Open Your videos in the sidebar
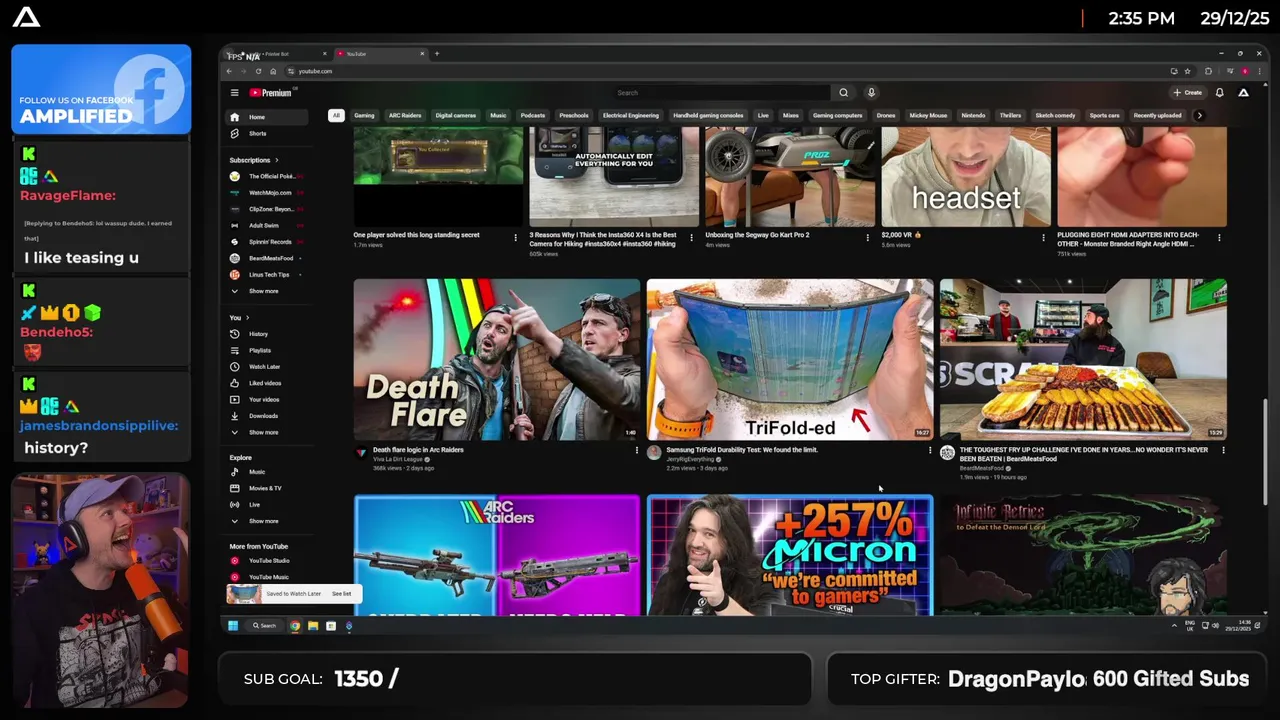This screenshot has height=720, width=1280. [x=267, y=399]
